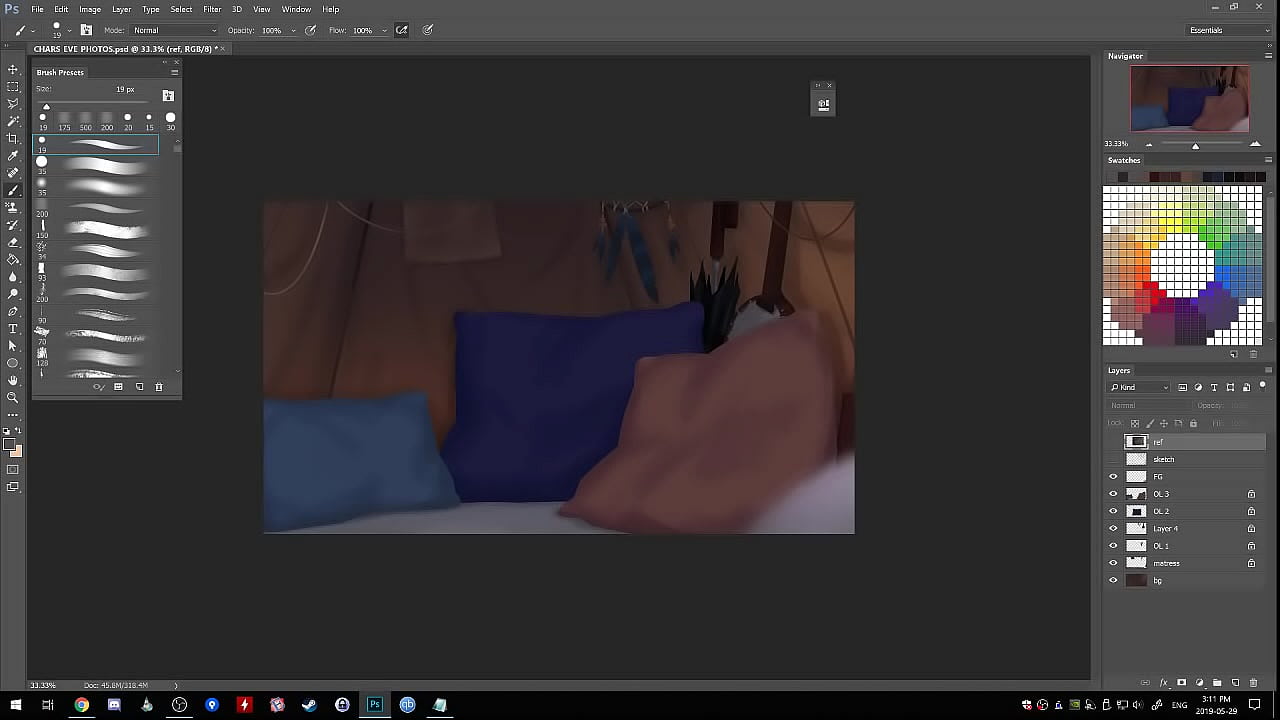Delete layer using Layers panel trash icon

(x=1253, y=683)
